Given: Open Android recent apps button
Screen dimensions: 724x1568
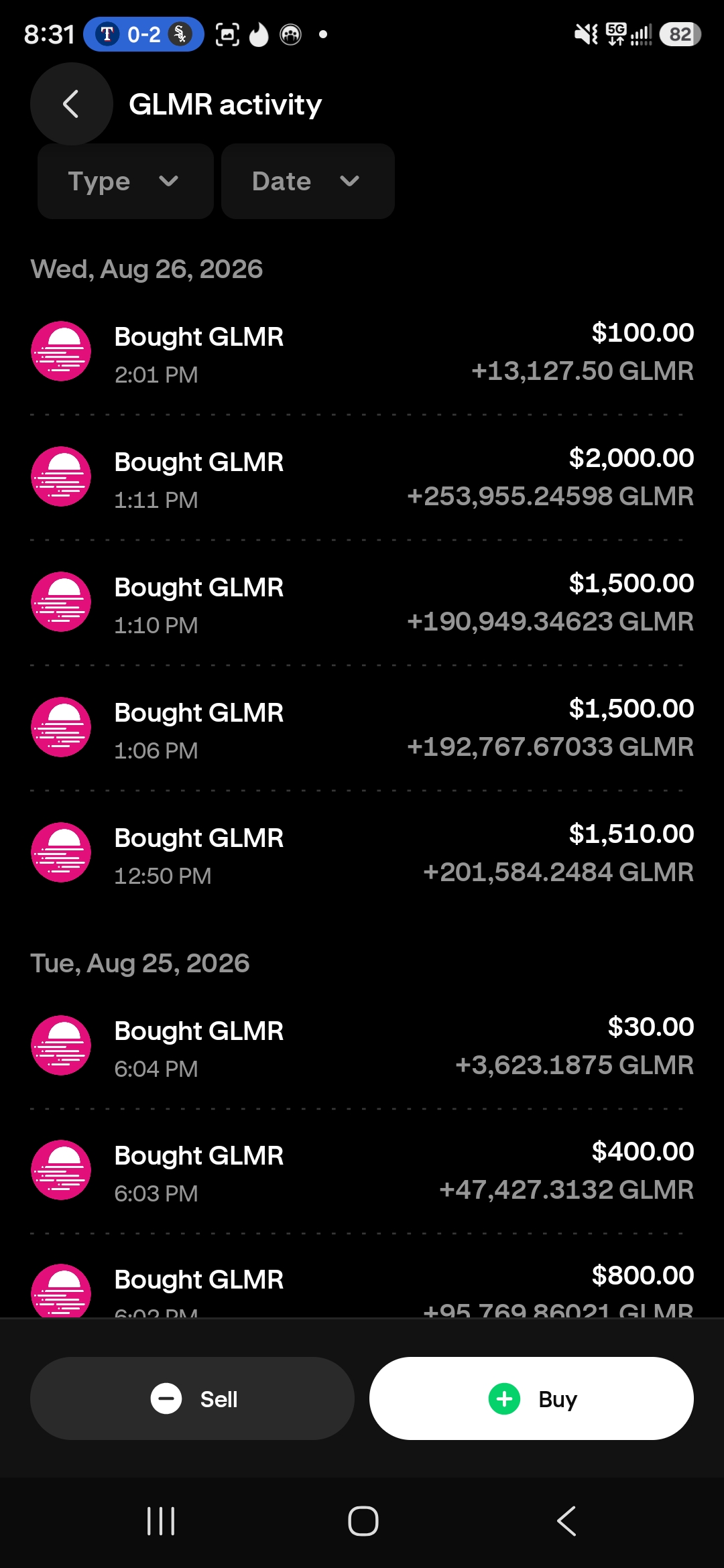Looking at the screenshot, I should pyautogui.click(x=161, y=1521).
